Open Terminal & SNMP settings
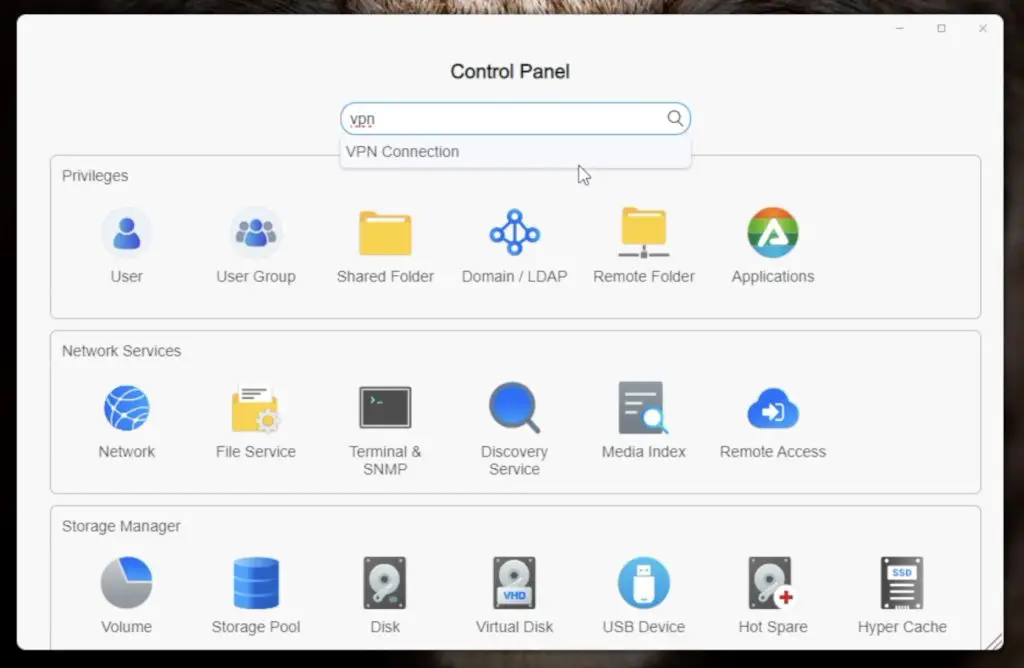Image resolution: width=1024 pixels, height=668 pixels. click(385, 409)
